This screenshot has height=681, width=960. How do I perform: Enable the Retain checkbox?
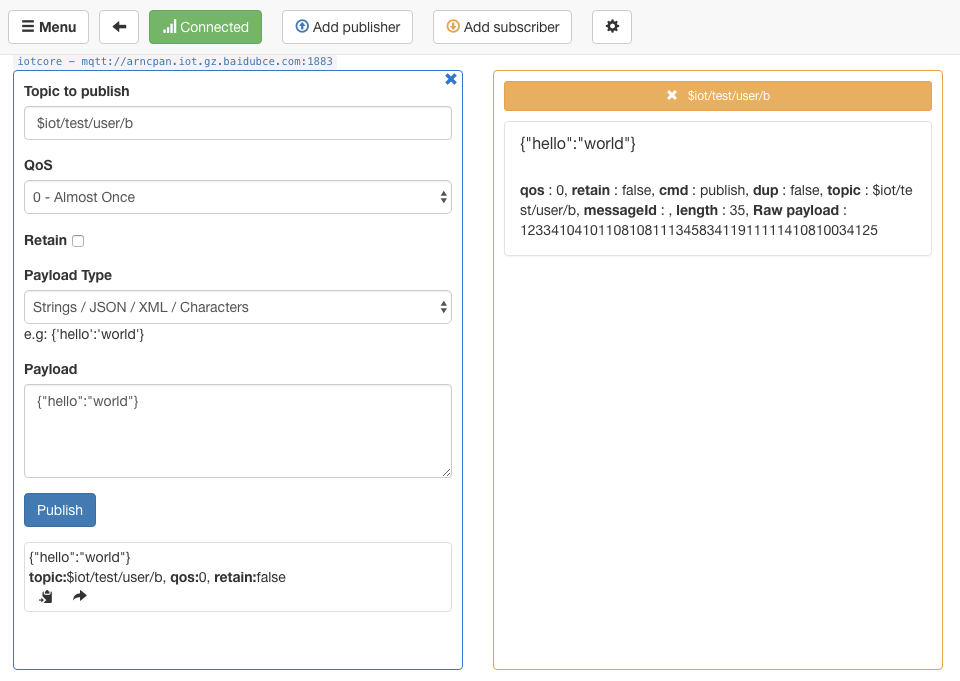78,241
